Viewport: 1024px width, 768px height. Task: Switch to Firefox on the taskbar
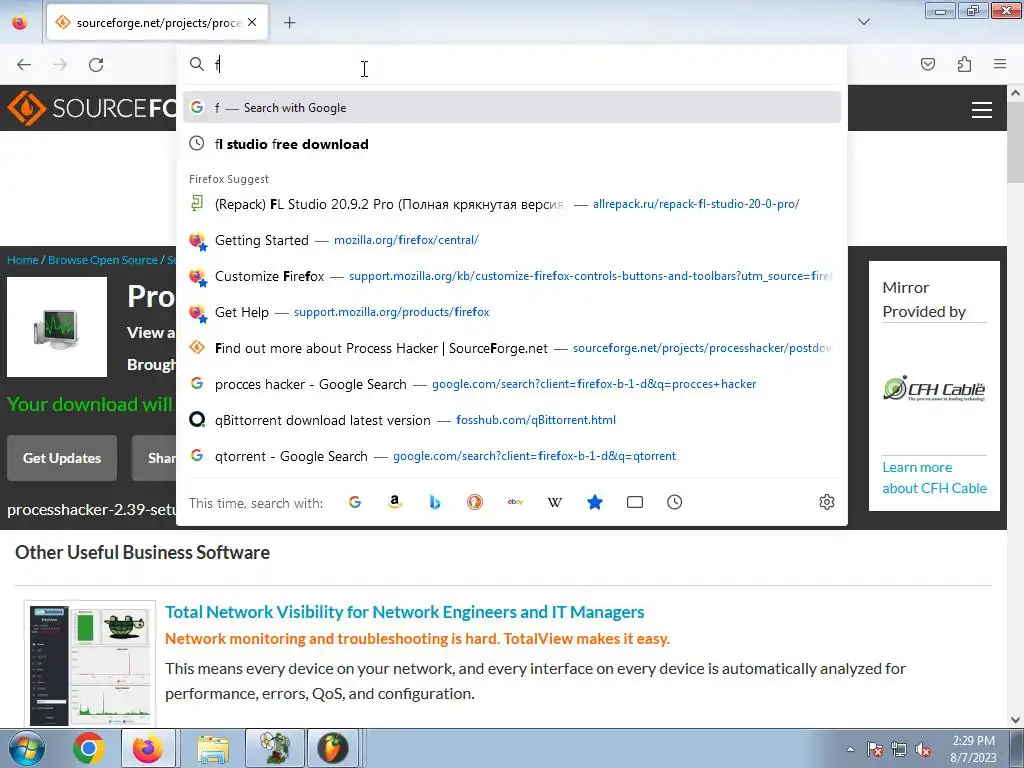click(x=148, y=748)
